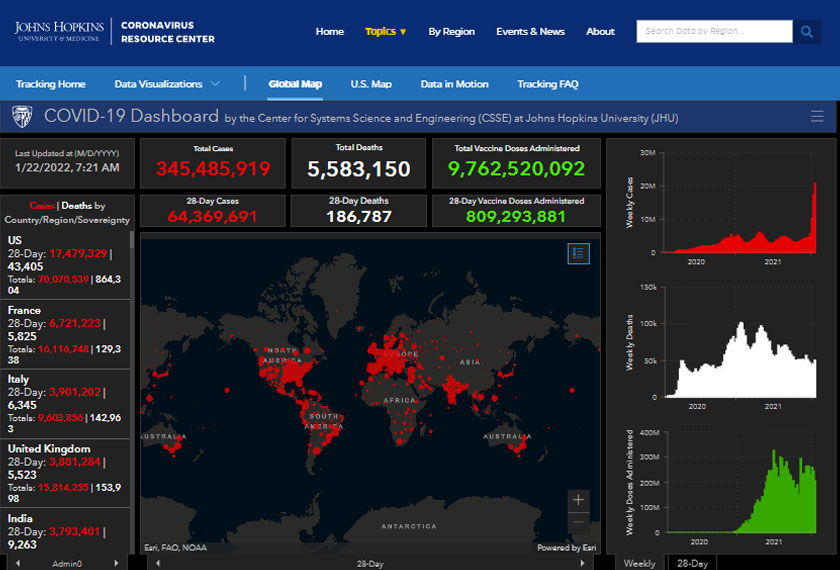
Task: Click the search magnifier button
Action: tap(807, 32)
